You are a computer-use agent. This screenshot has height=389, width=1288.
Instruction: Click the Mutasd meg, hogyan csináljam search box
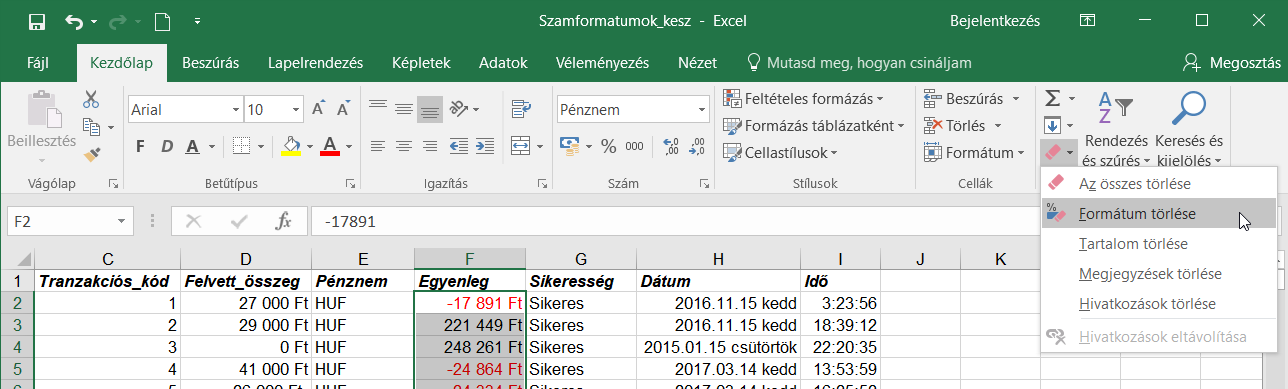(x=859, y=62)
